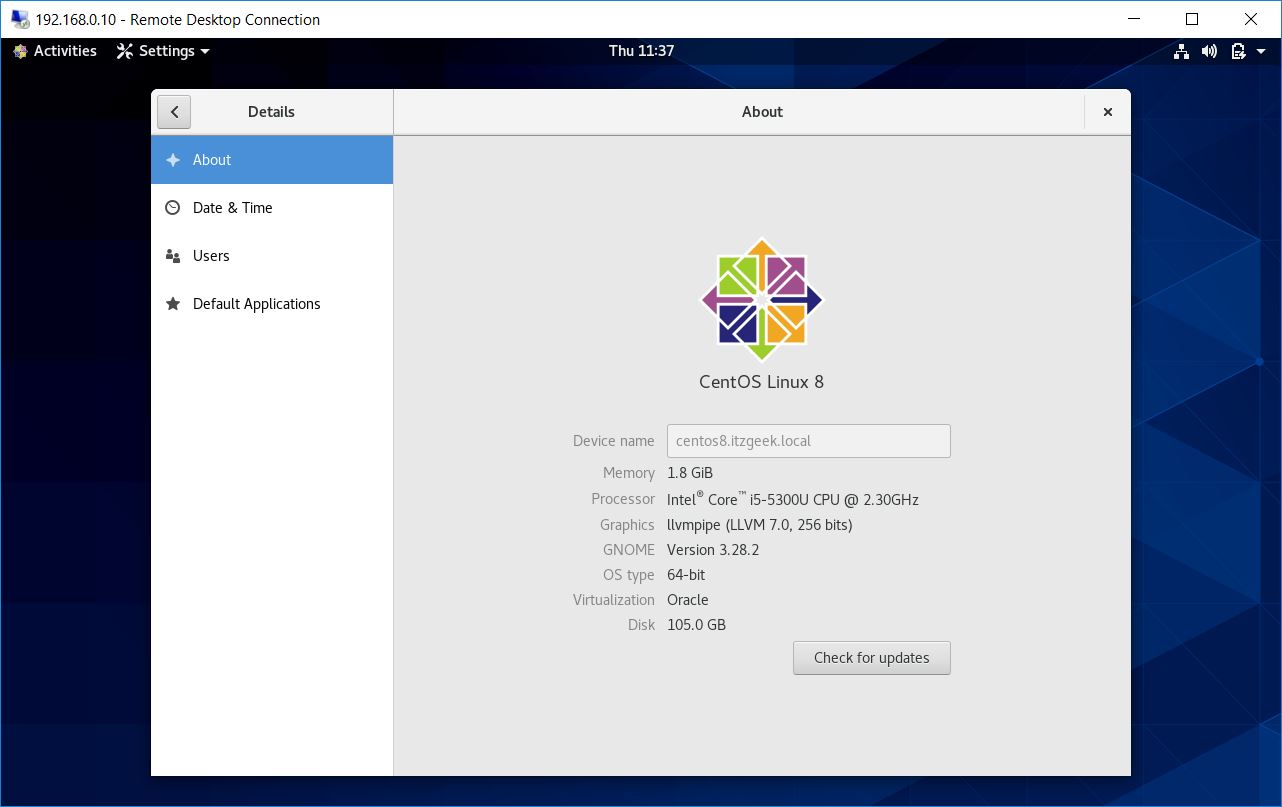
Task: Click the volume speaker icon in top bar
Action: pyautogui.click(x=1210, y=51)
